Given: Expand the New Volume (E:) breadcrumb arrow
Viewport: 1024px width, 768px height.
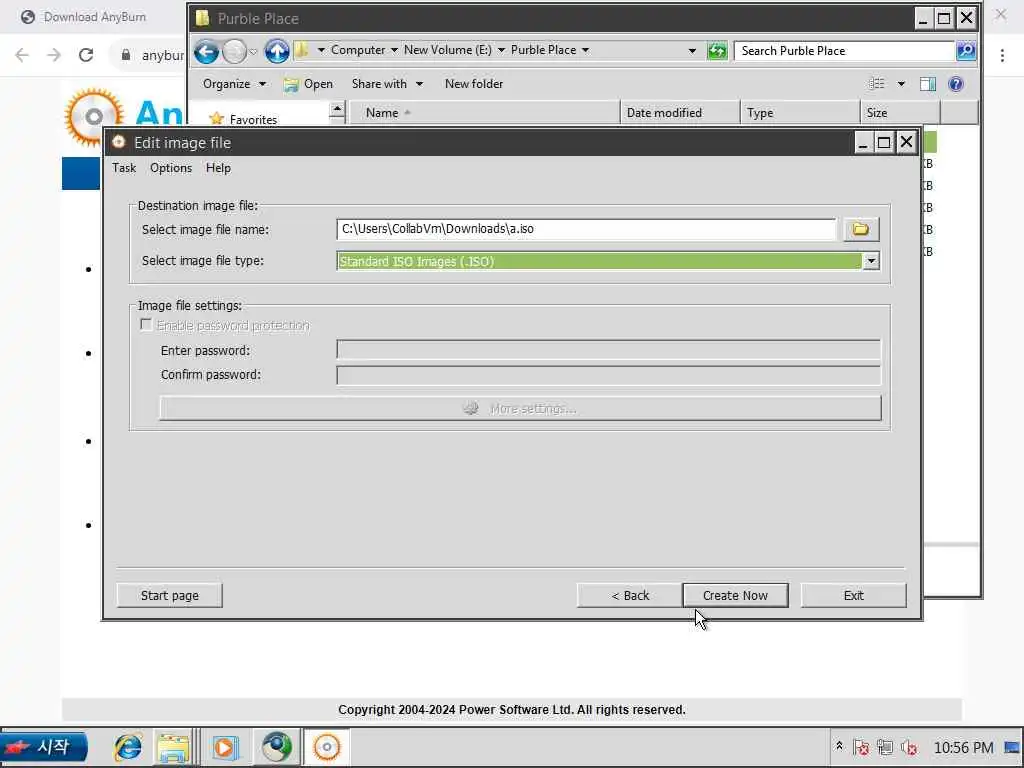Looking at the screenshot, I should [501, 50].
